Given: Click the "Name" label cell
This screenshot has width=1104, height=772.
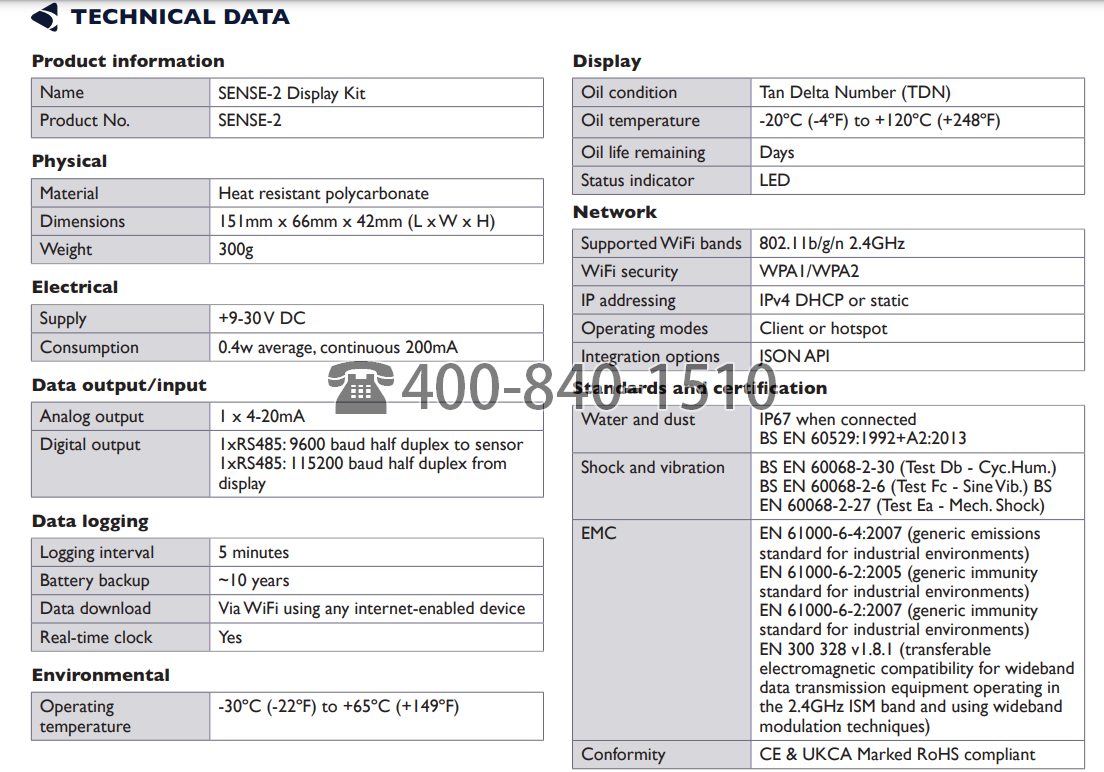Looking at the screenshot, I should [120, 92].
